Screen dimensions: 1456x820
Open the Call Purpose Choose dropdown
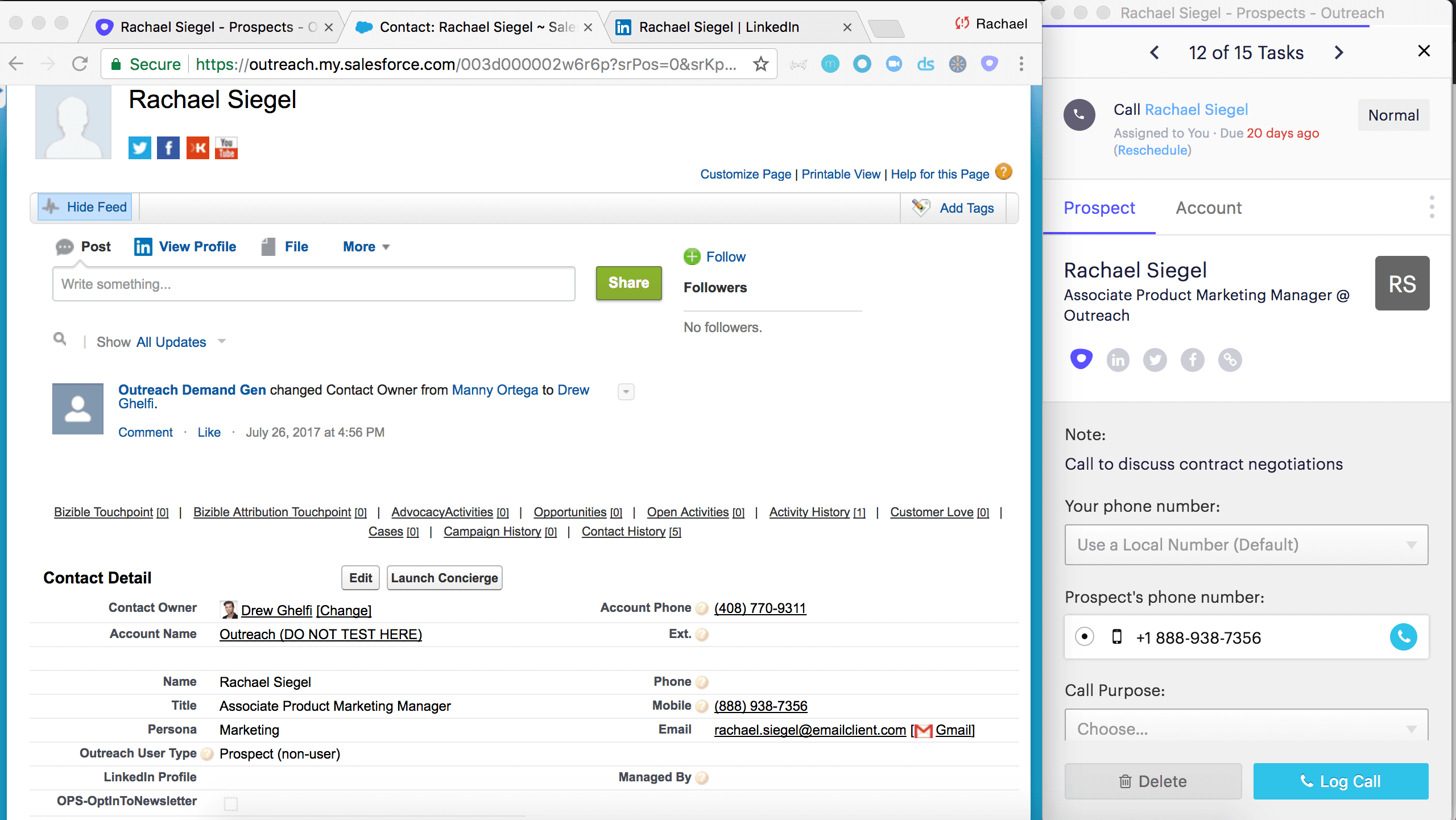pos(1246,726)
